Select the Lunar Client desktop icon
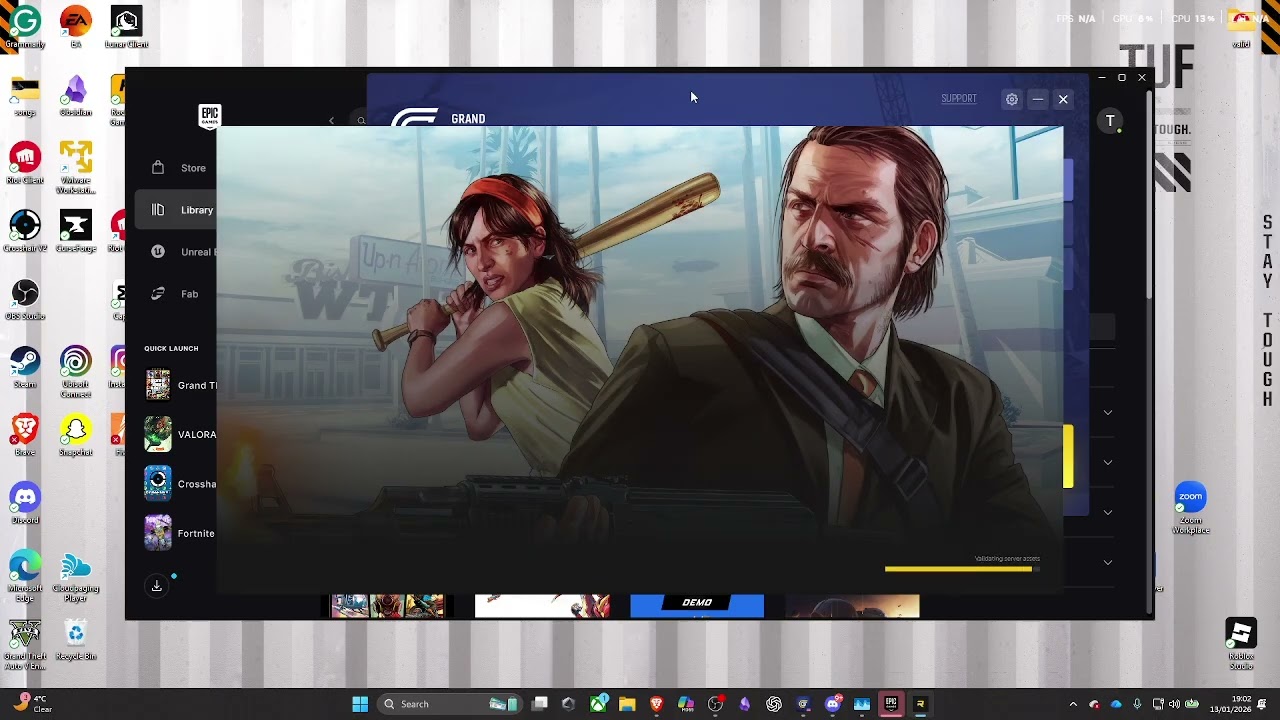This screenshot has height=720, width=1280. click(x=126, y=27)
